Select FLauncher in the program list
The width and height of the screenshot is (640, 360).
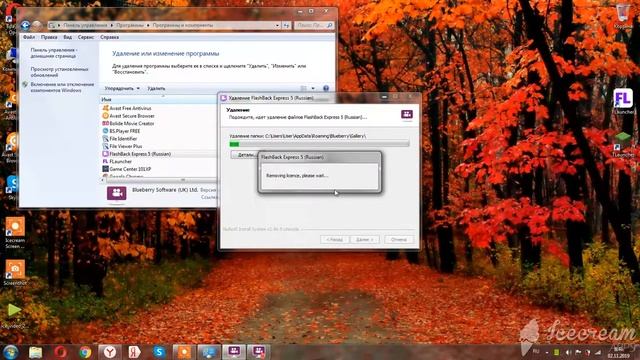[x=116, y=161]
